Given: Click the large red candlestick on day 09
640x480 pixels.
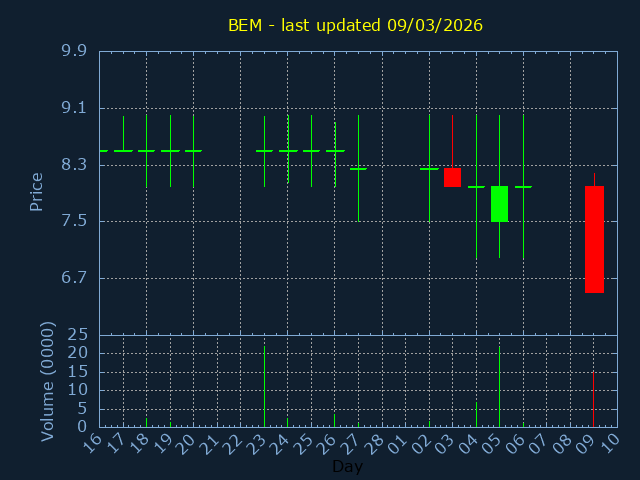Looking at the screenshot, I should (x=594, y=239).
